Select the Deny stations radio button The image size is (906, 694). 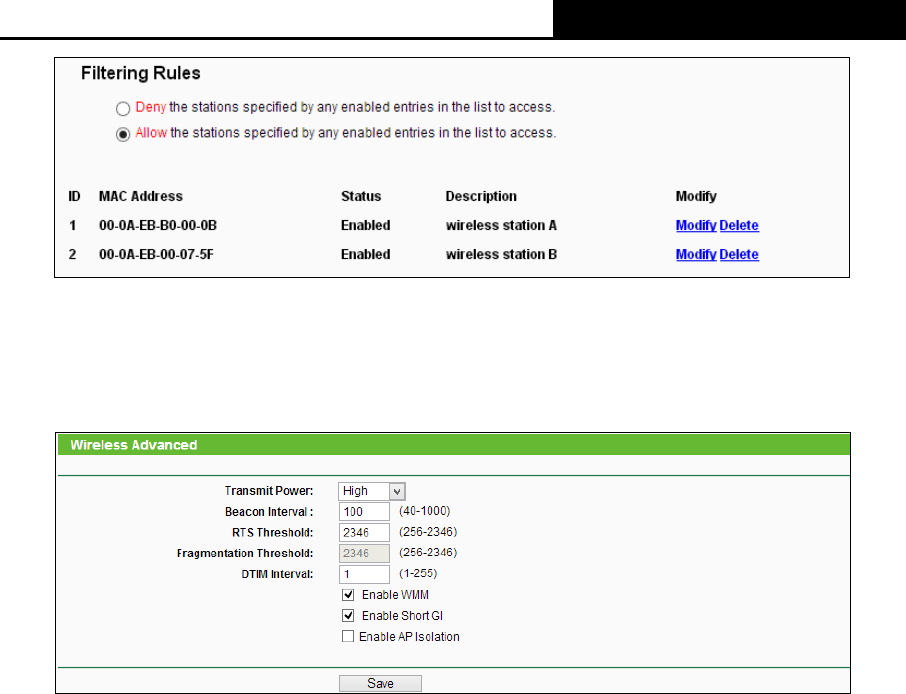coord(123,107)
